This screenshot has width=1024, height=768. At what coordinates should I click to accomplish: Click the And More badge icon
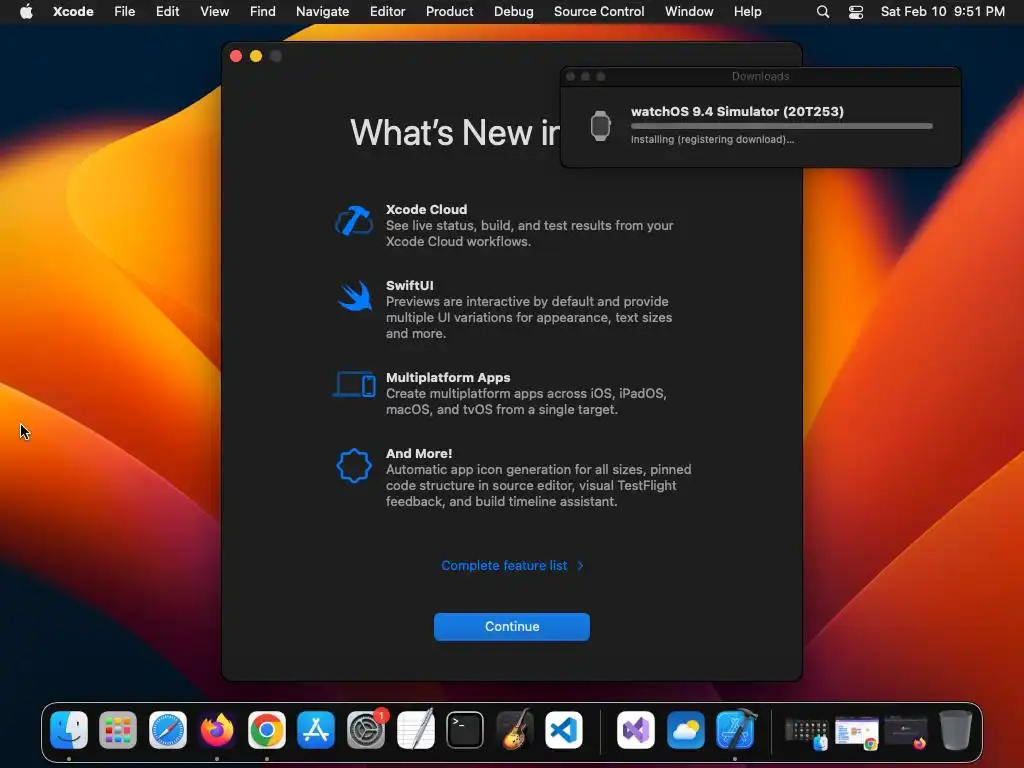click(x=354, y=466)
